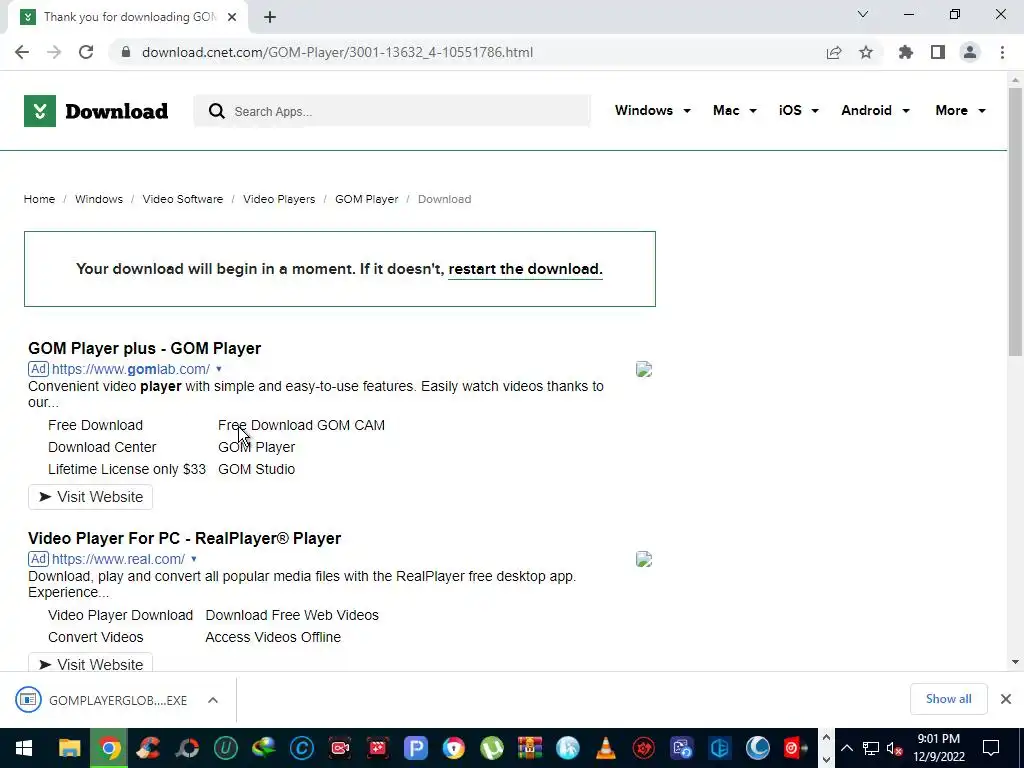Image resolution: width=1024 pixels, height=768 pixels.
Task: Expand the iOS platform menu
Action: click(799, 110)
